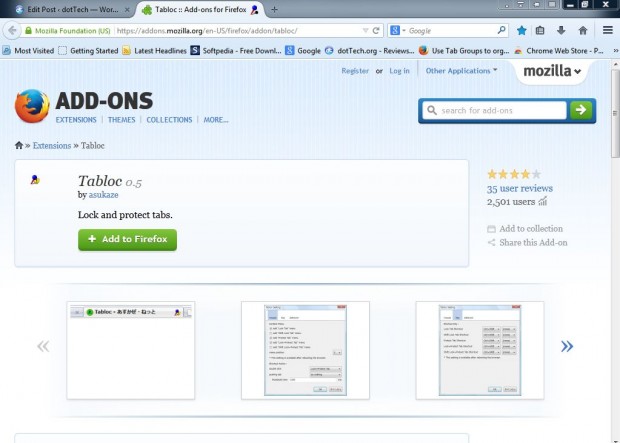Open the Tabloc tab bar screenshot thumbnail

point(131,350)
